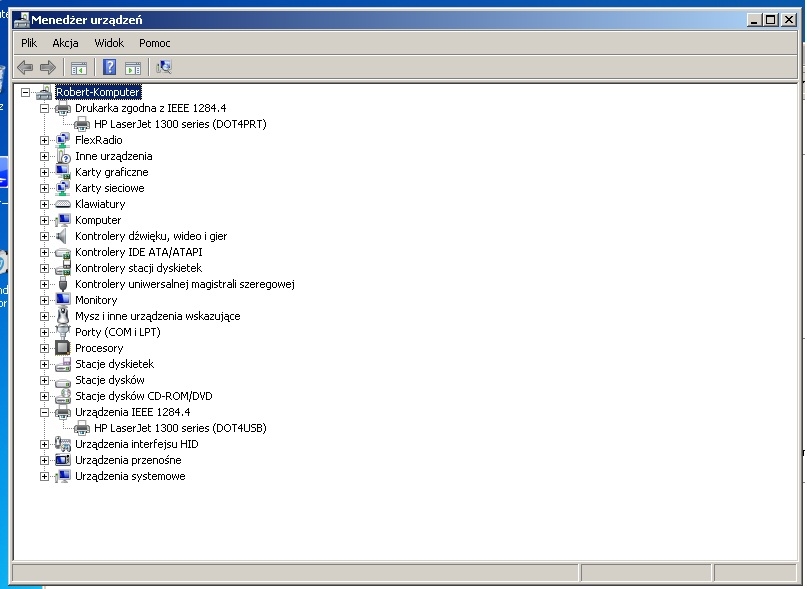Screen dimensions: 807x589
Task: Select the Robert-Komputer label
Action: [x=98, y=92]
